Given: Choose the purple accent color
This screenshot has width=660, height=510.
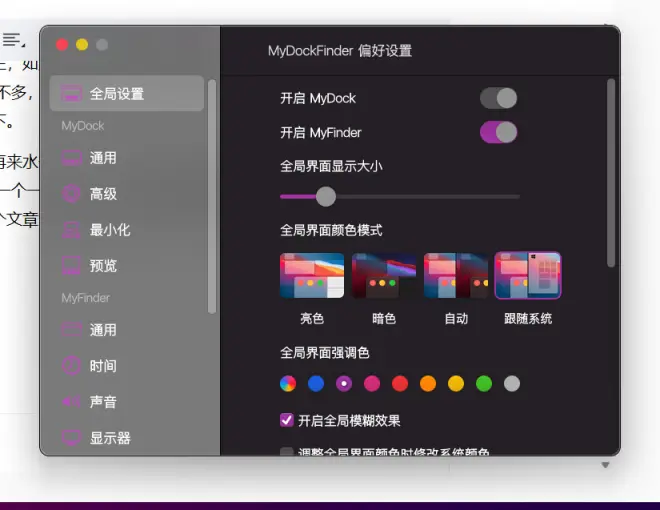Looking at the screenshot, I should point(344,383).
